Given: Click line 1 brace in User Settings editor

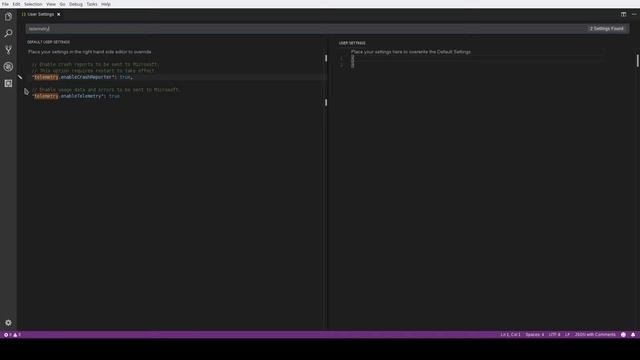Looking at the screenshot, I should tap(353, 58).
